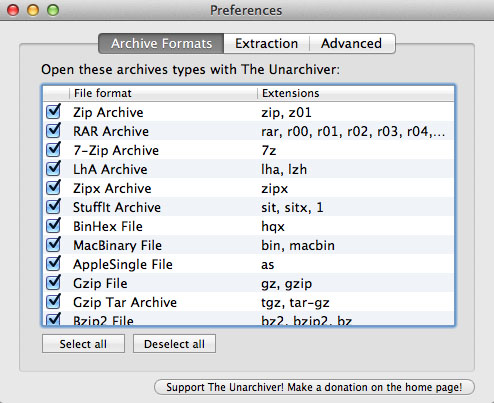Disable the 7-Zip Archive format checkbox
This screenshot has height=403, width=494.
click(x=53, y=150)
